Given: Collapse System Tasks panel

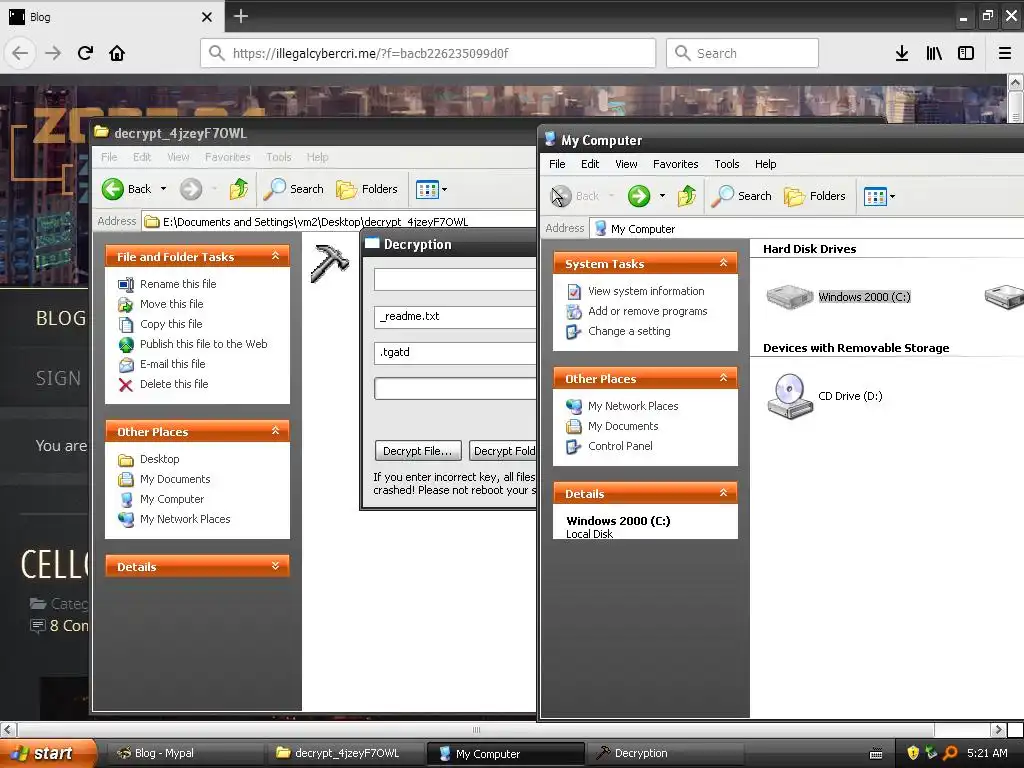Looking at the screenshot, I should (x=724, y=263).
